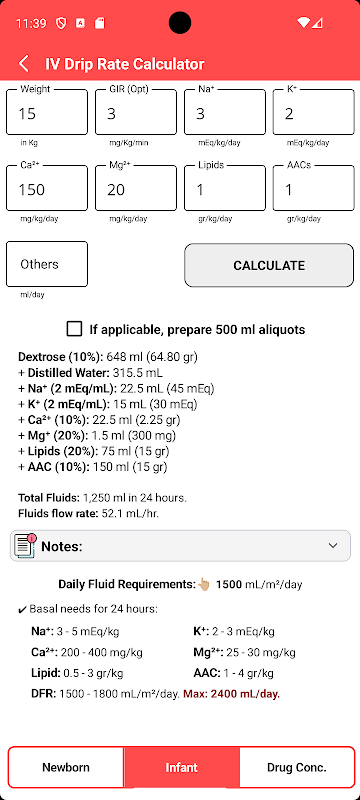Click the CALCULATE button
360x800 pixels.
click(x=269, y=265)
